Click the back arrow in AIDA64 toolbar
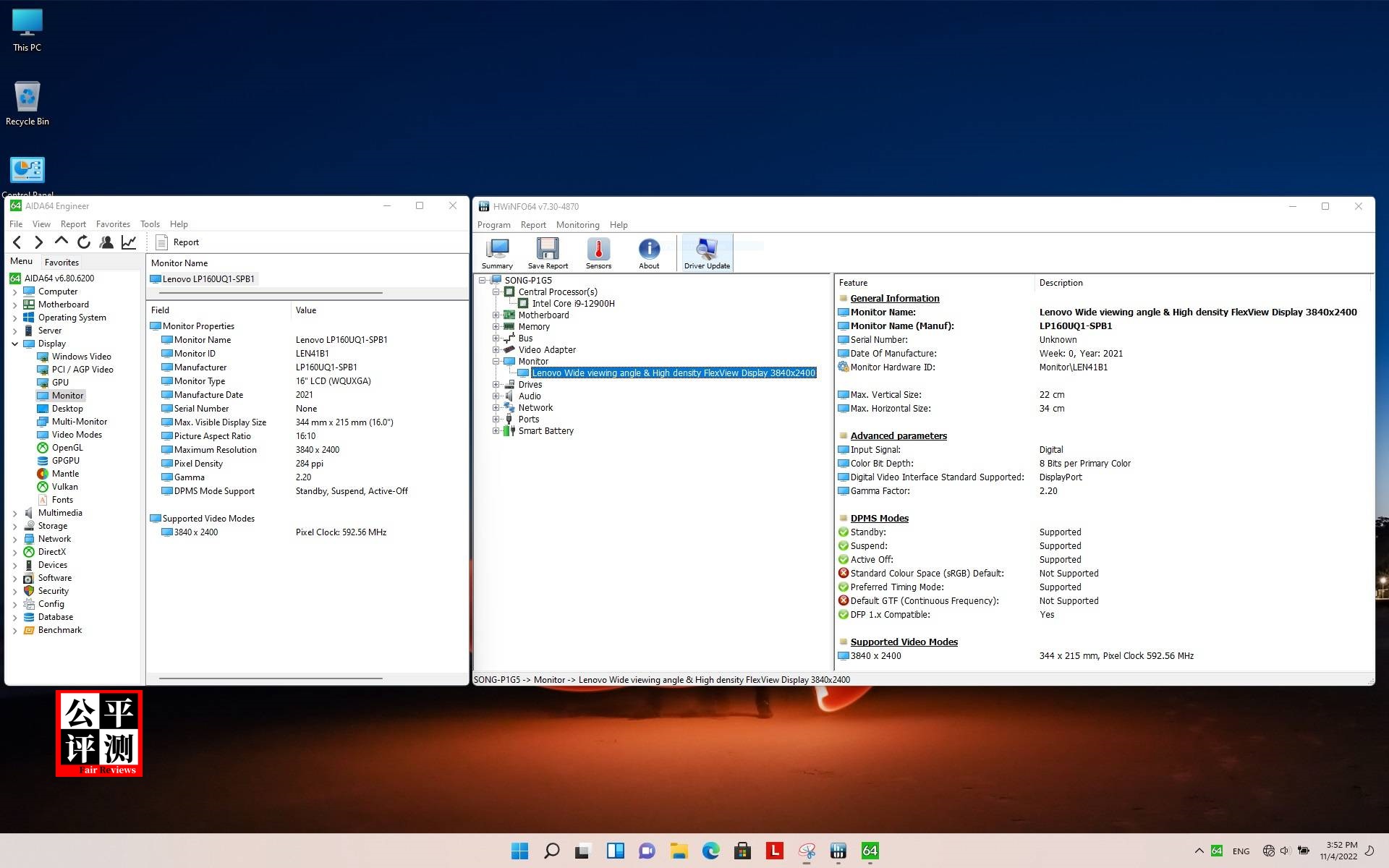The image size is (1389, 868). point(17,242)
